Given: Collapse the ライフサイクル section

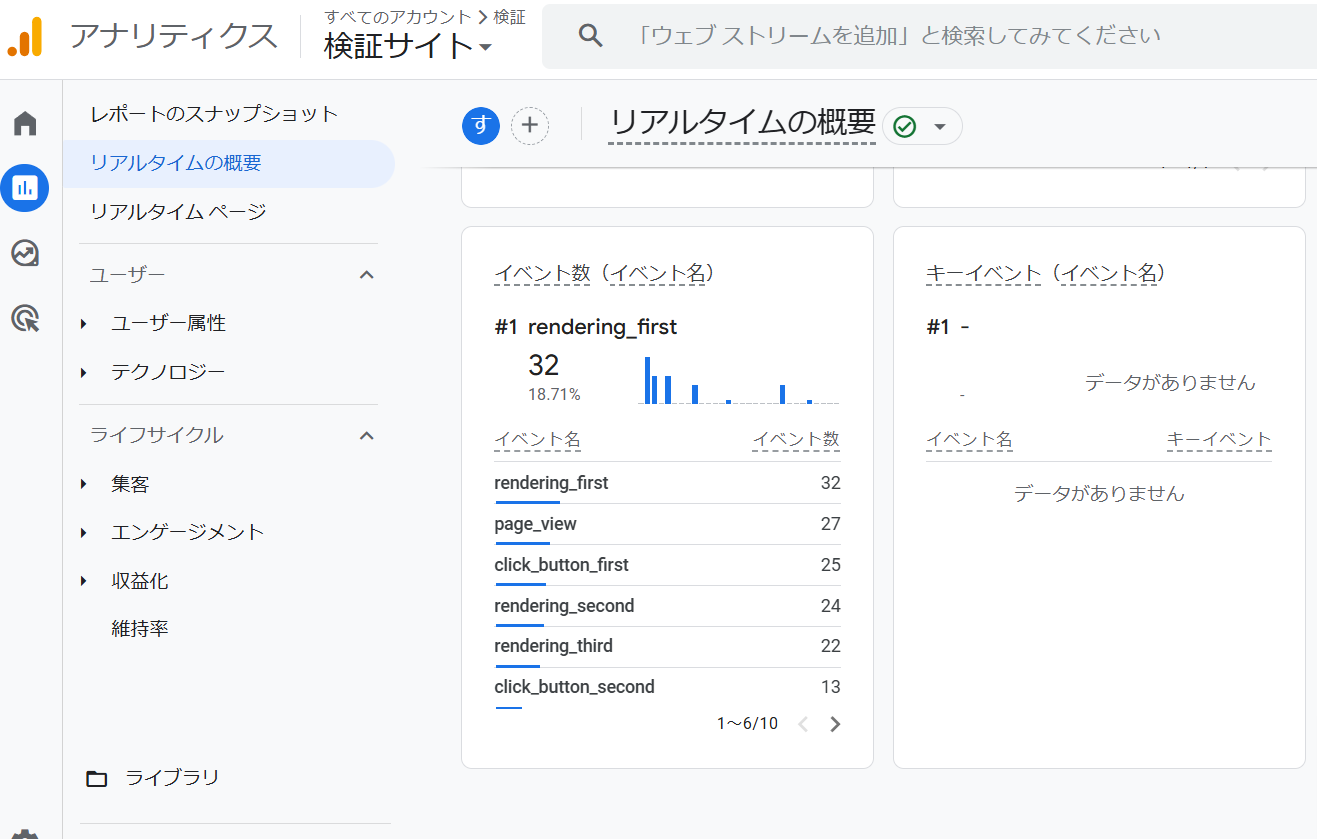Looking at the screenshot, I should (366, 436).
